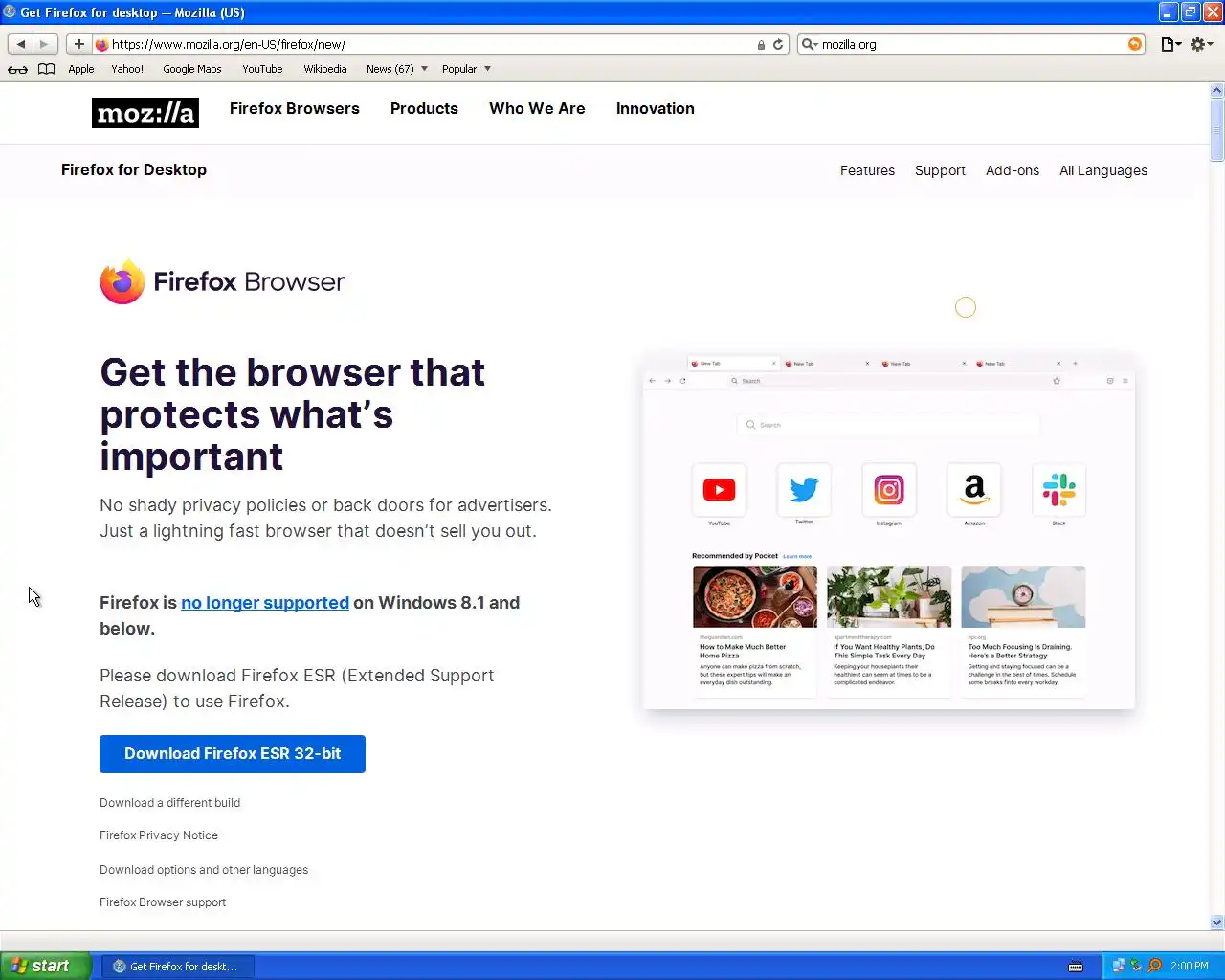Open the search magnifier engine dropdown
The width and height of the screenshot is (1225, 980).
810,44
